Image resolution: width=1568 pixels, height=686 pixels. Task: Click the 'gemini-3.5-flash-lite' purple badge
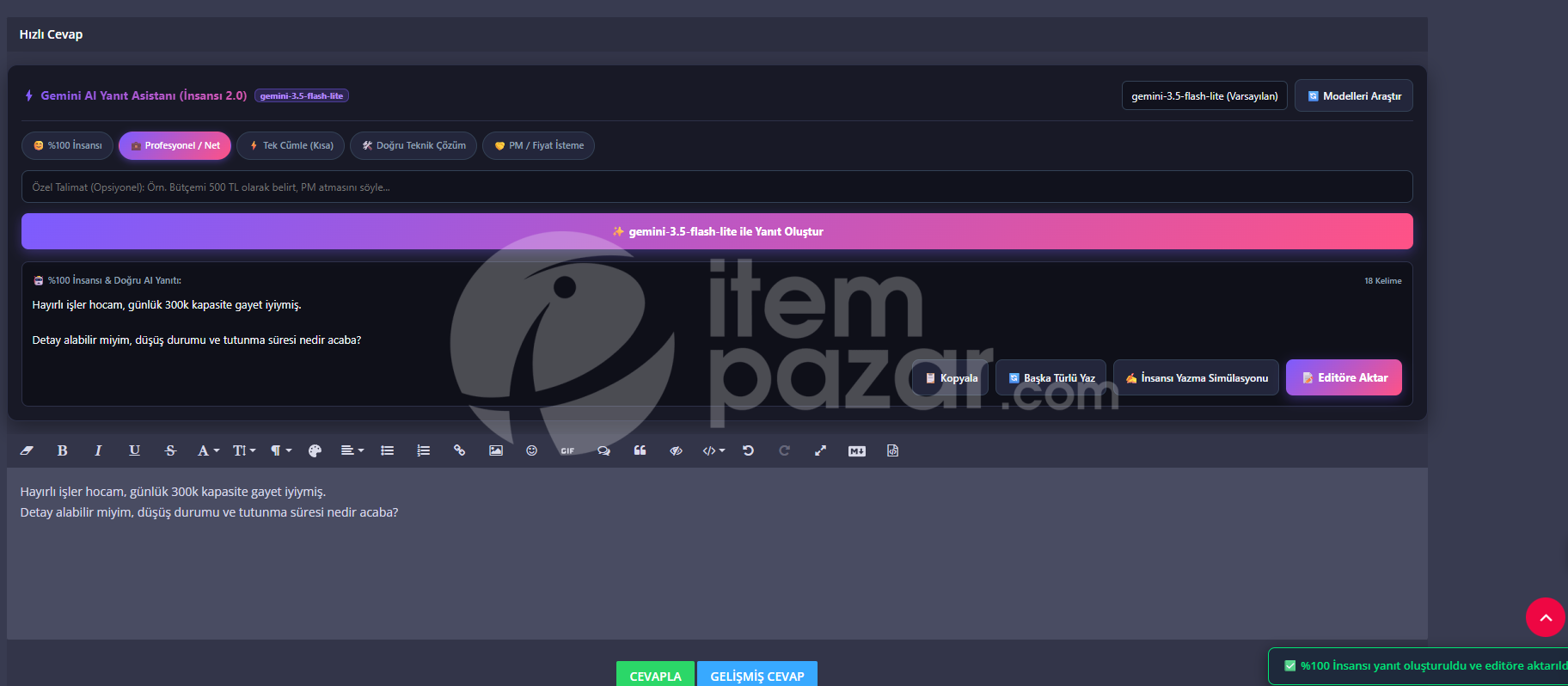click(x=302, y=95)
